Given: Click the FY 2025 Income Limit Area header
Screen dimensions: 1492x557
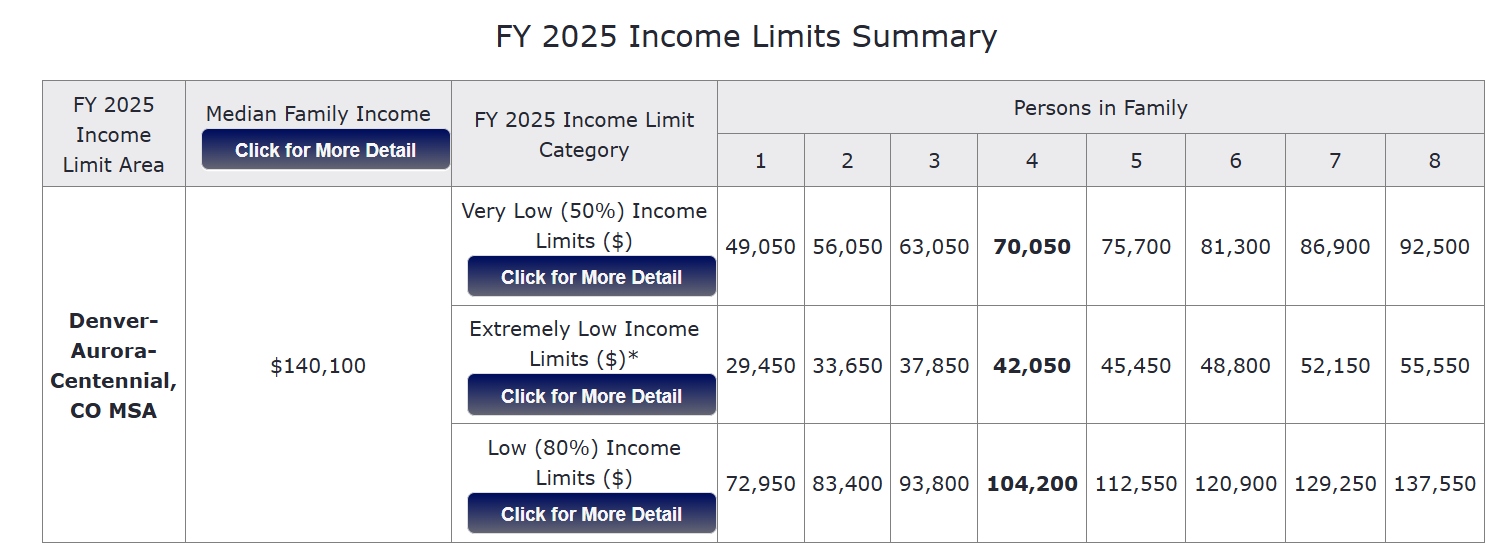Looking at the screenshot, I should (113, 135).
